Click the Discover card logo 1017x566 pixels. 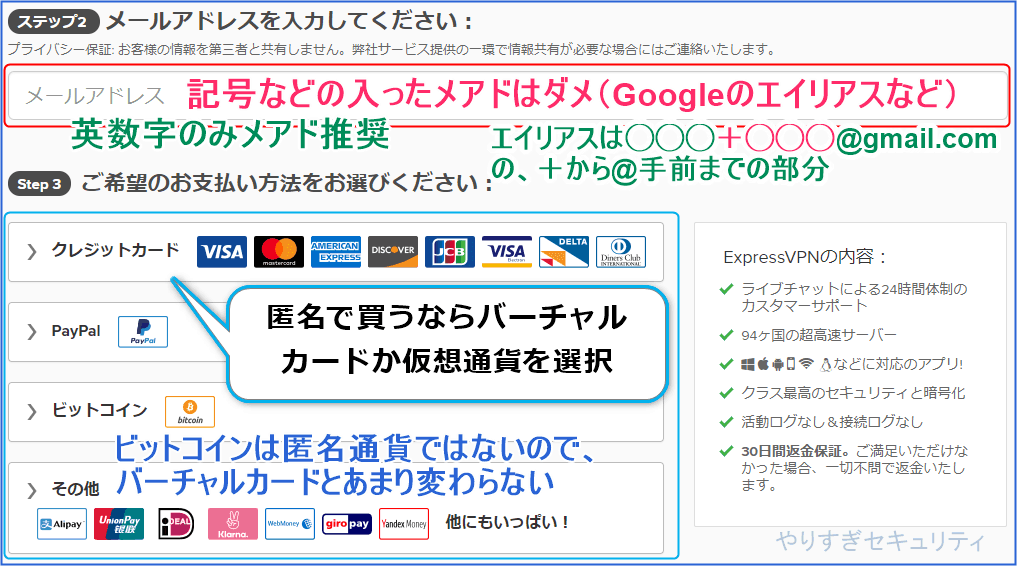click(393, 252)
